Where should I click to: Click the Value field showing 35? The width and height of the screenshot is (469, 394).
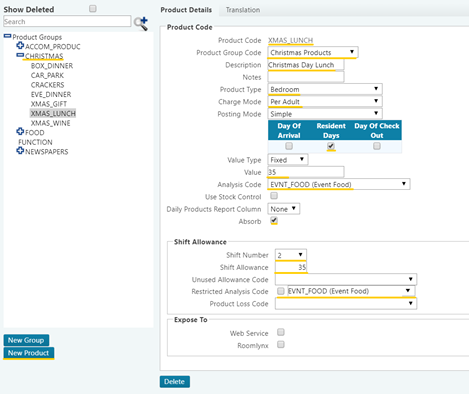pyautogui.click(x=306, y=172)
